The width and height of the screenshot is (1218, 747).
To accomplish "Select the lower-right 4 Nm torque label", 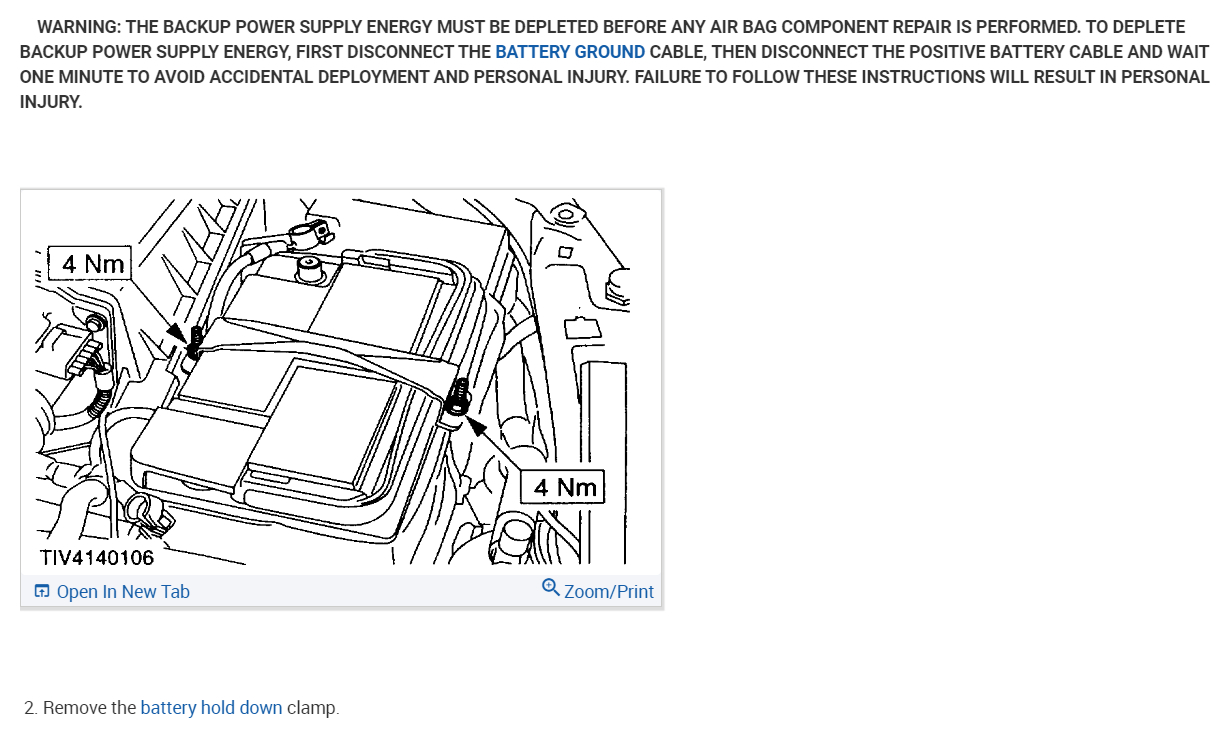I will tap(565, 487).
